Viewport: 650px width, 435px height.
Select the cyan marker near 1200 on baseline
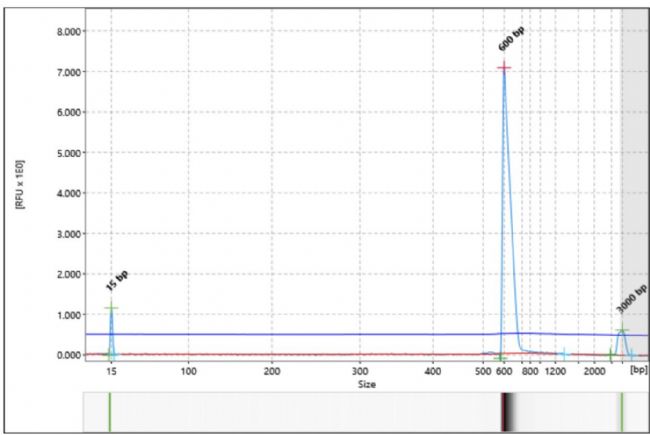coord(563,354)
